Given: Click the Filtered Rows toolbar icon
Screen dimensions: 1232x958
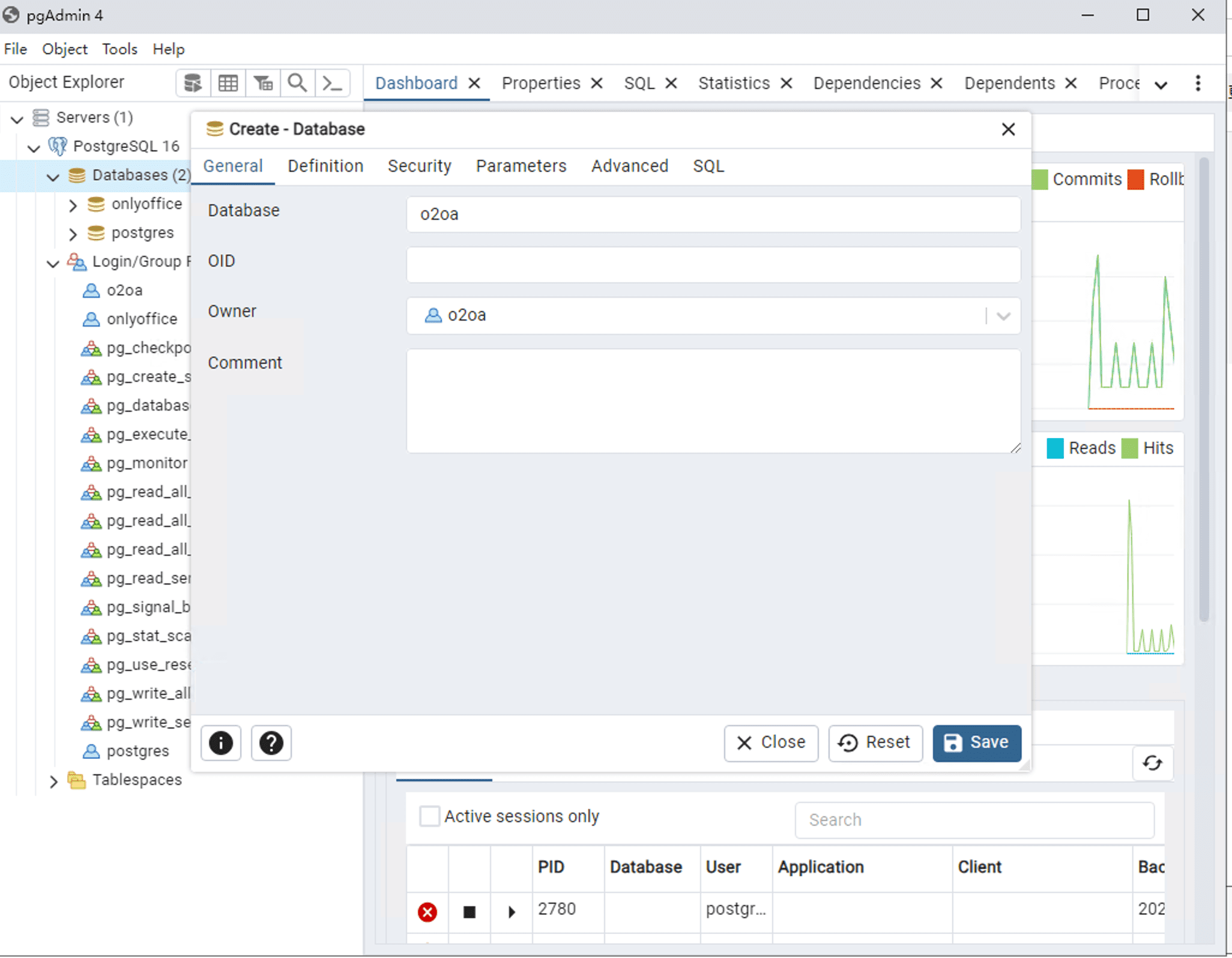Looking at the screenshot, I should 263,83.
